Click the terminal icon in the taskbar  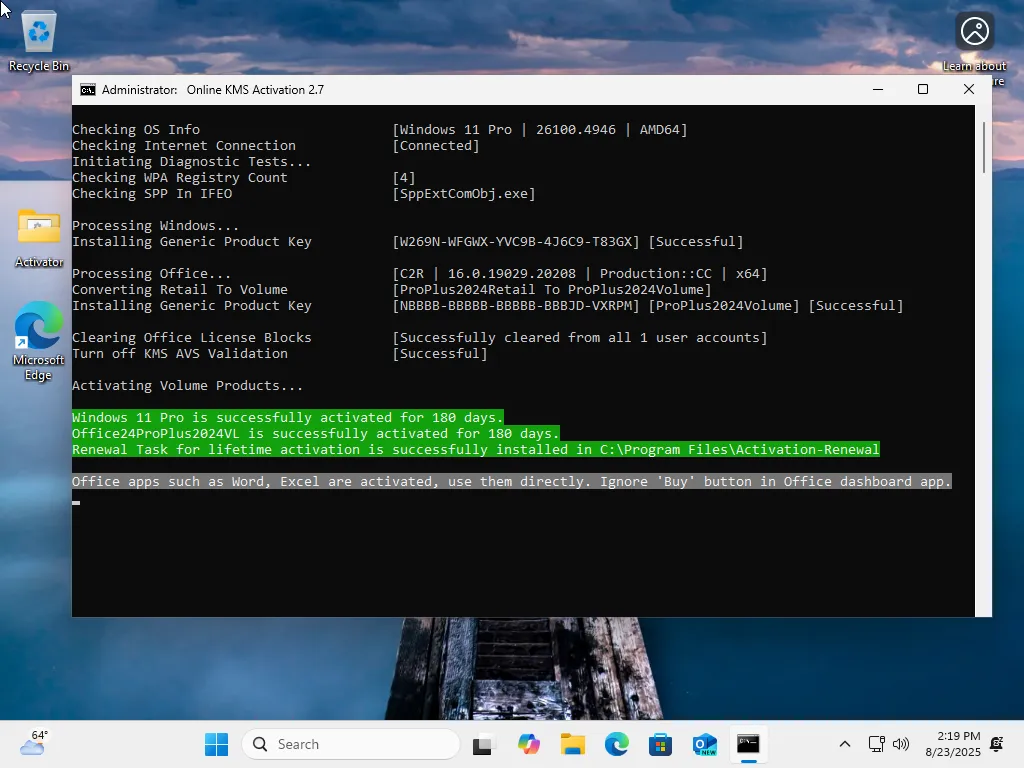click(748, 744)
